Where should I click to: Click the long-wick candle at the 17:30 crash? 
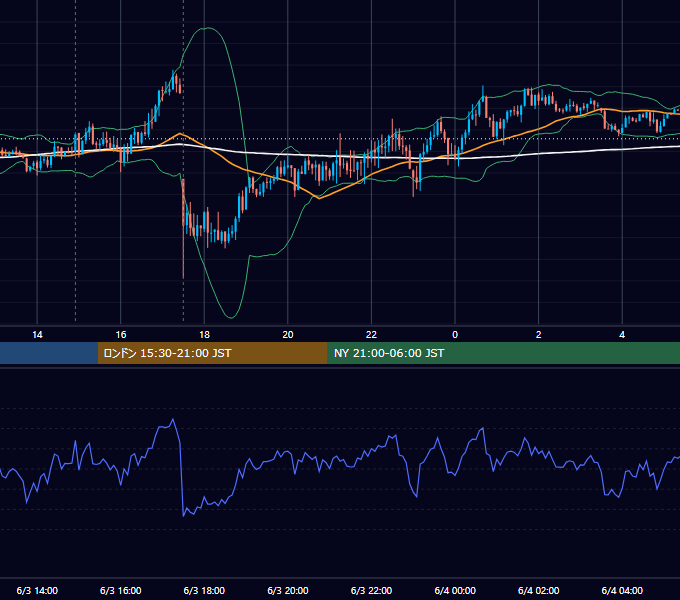183,228
